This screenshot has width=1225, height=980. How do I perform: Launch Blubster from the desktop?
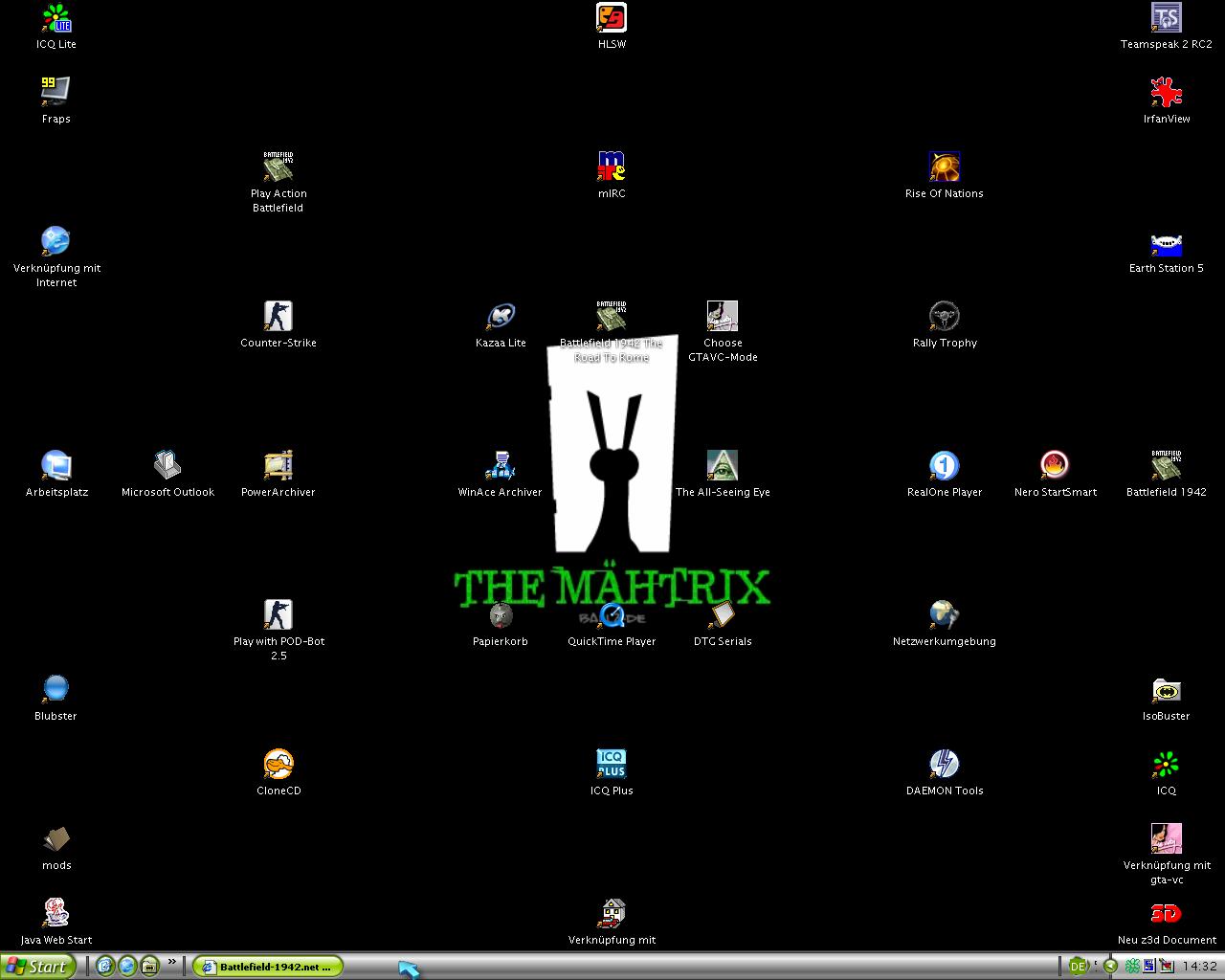click(x=56, y=698)
